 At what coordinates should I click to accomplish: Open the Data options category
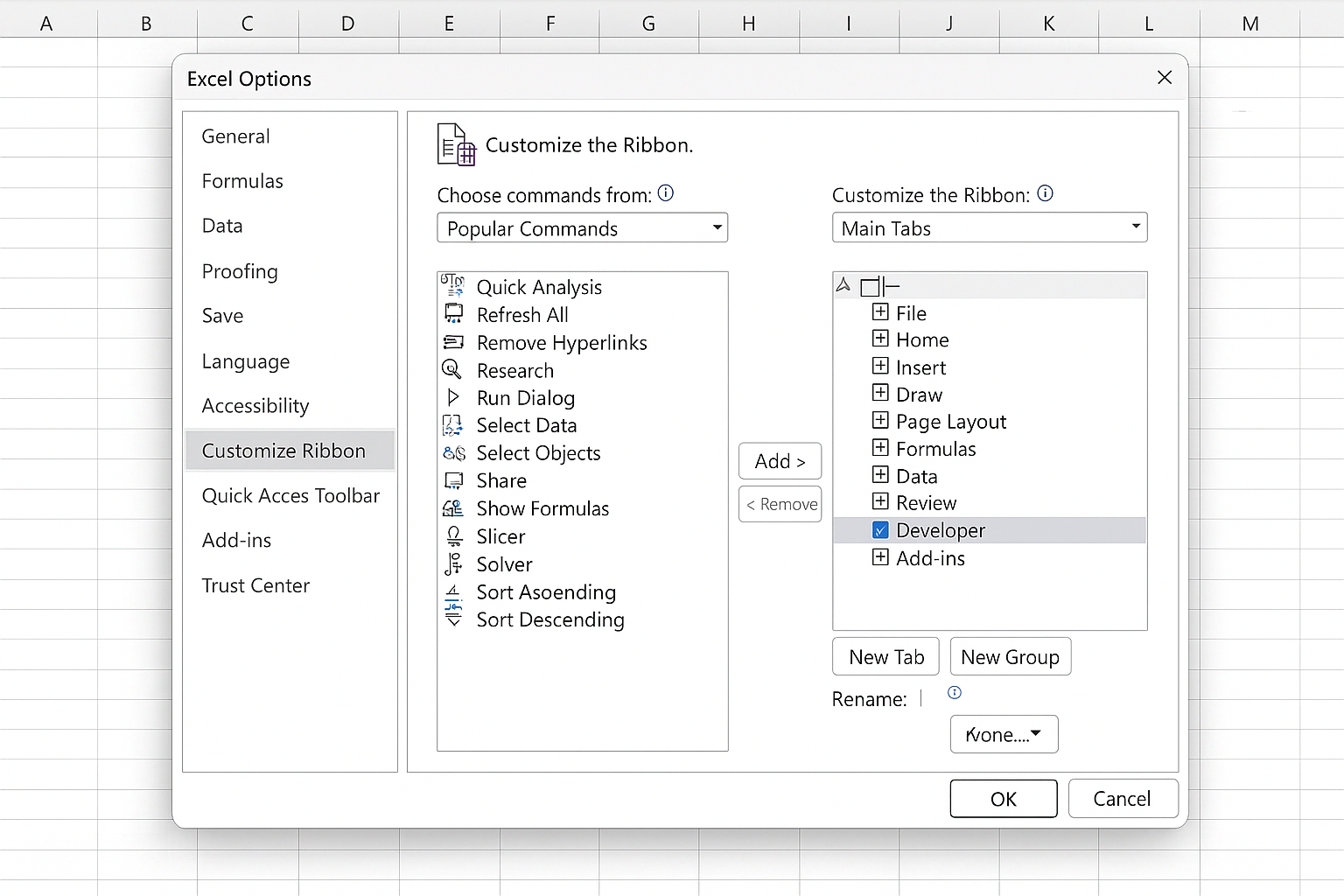pos(290,226)
